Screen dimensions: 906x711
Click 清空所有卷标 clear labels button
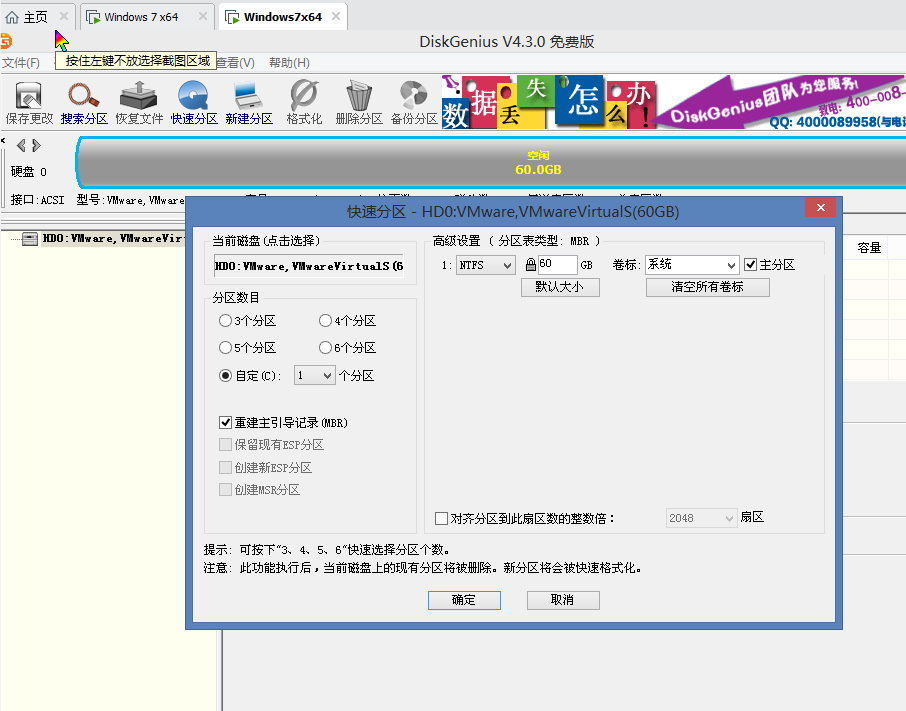pyautogui.click(x=707, y=287)
